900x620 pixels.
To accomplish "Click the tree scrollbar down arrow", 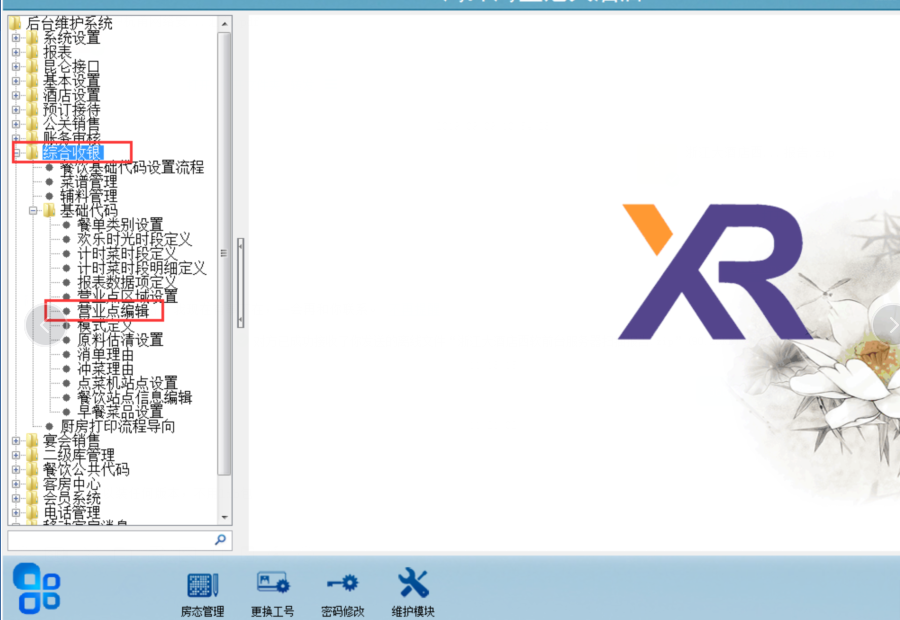I will click(x=224, y=517).
